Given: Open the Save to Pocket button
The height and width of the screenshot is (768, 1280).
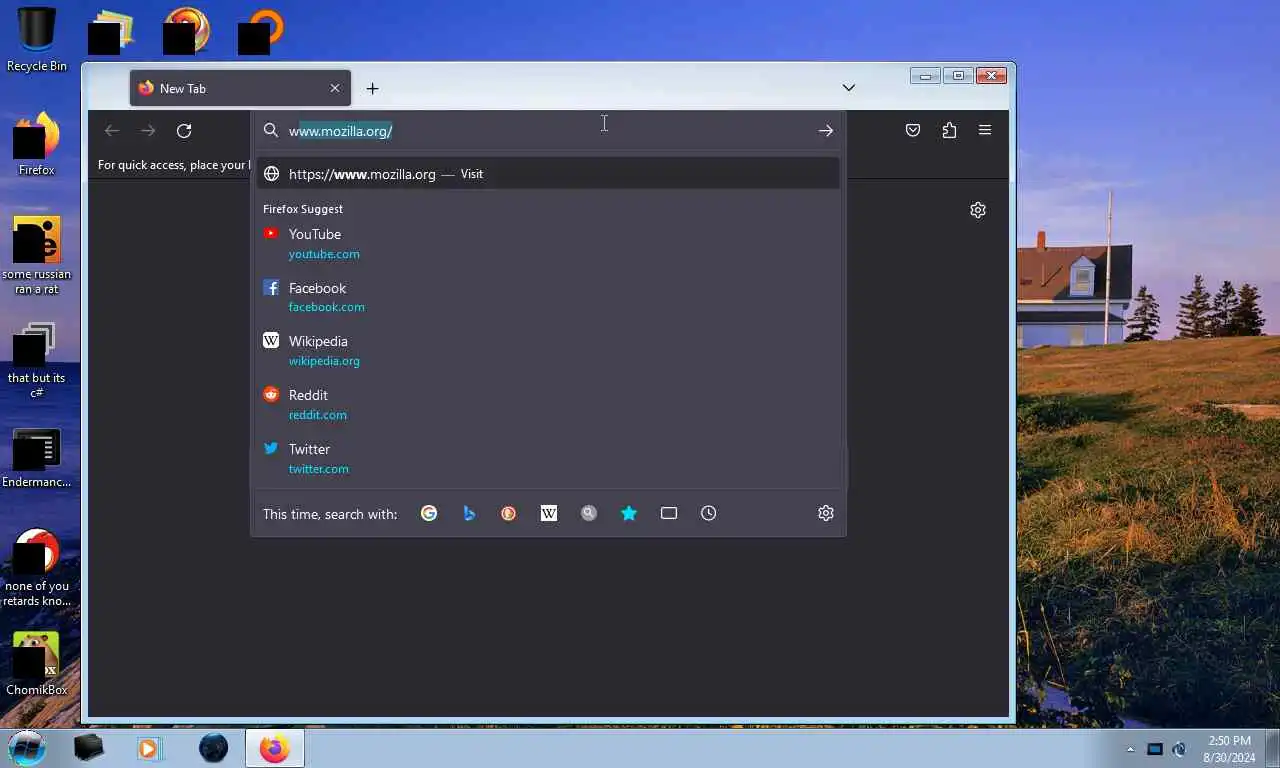Looking at the screenshot, I should click(x=913, y=131).
